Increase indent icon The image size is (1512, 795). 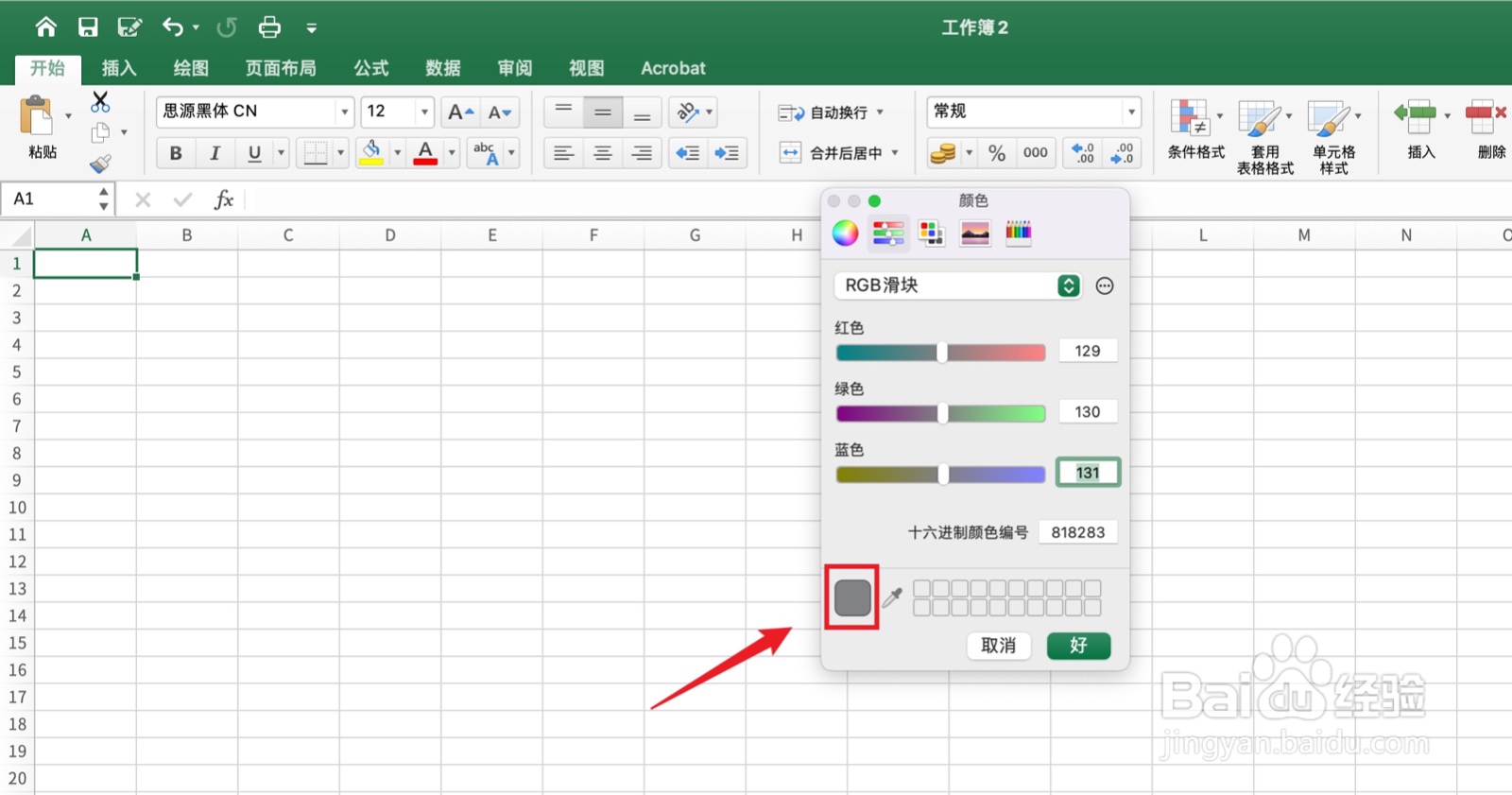[727, 153]
